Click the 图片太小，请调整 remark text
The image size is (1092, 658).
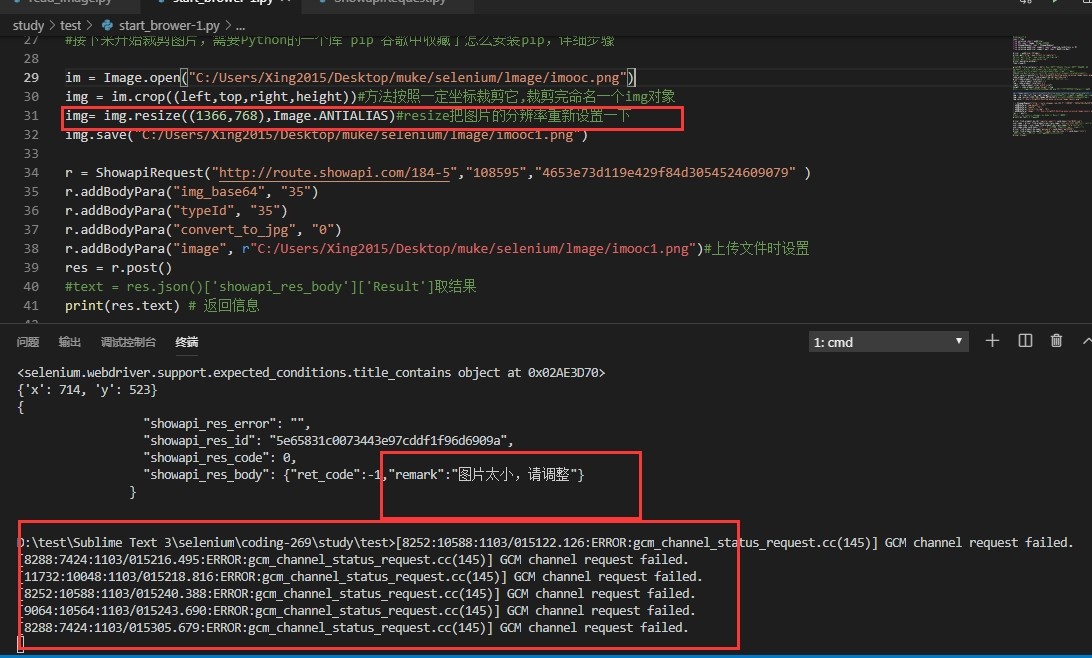[x=514, y=475]
